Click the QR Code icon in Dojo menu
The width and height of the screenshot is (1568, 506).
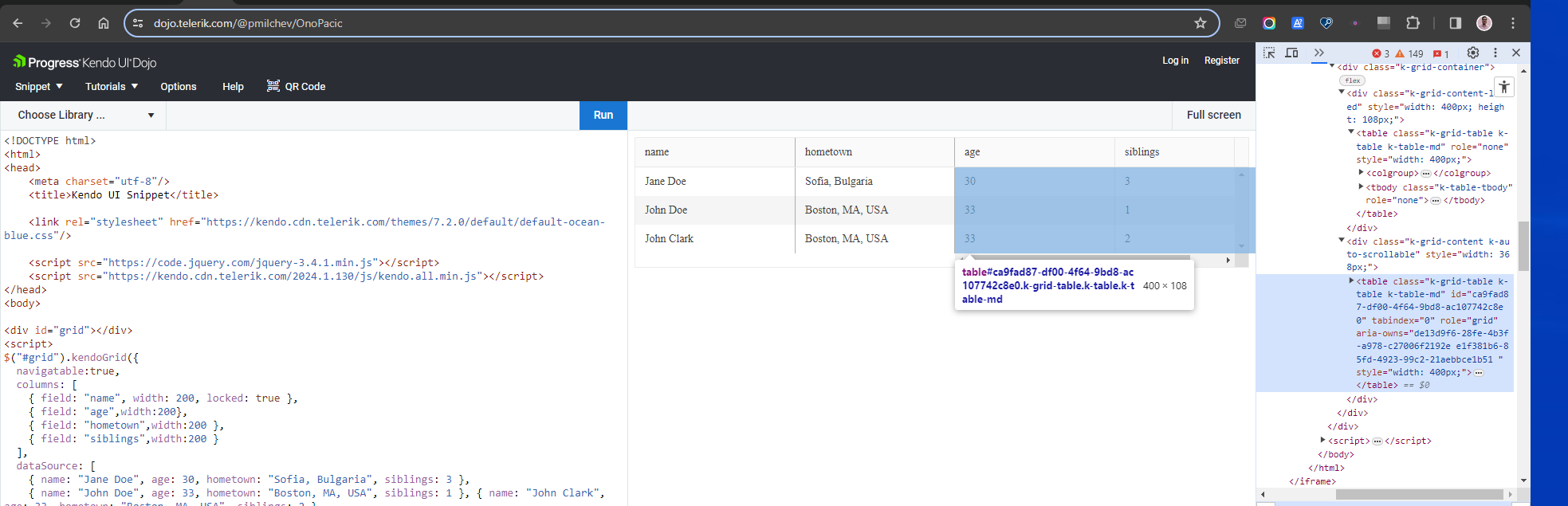click(x=273, y=86)
